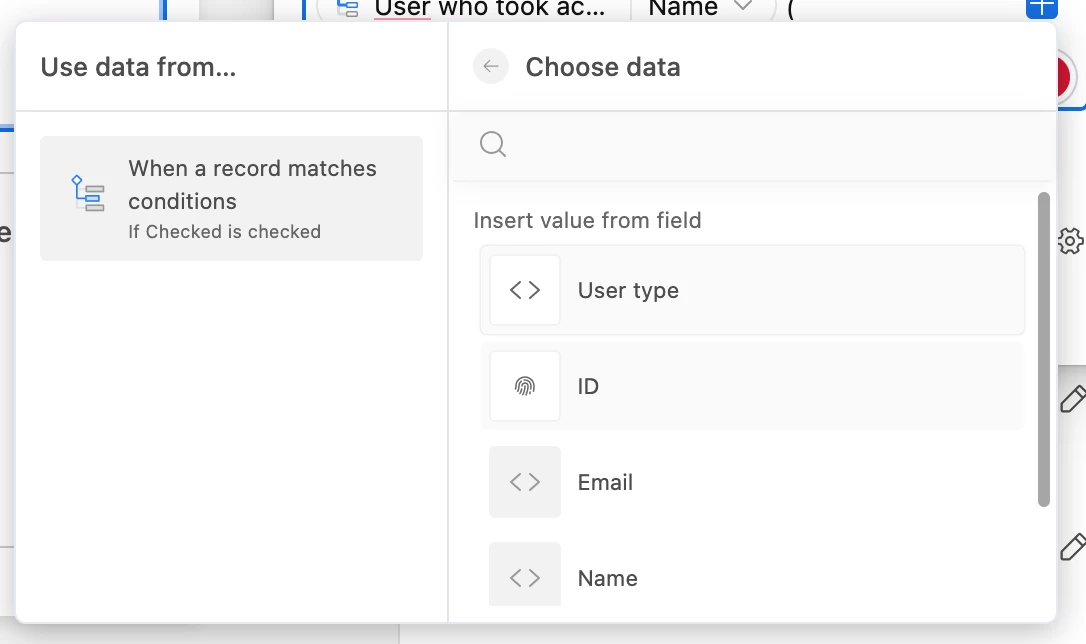Click the upper pencil edit icon

coord(1071,398)
